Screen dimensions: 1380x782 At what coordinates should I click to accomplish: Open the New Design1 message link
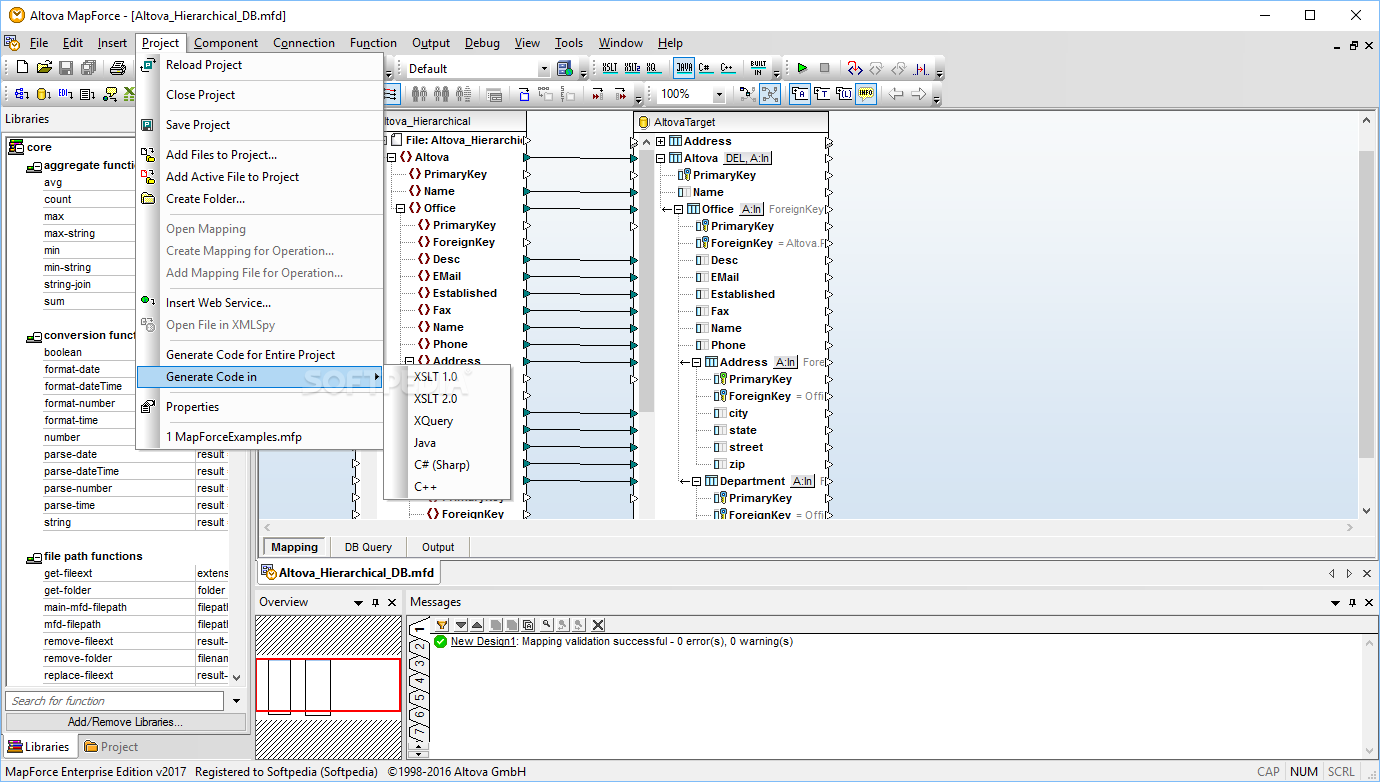[x=483, y=641]
